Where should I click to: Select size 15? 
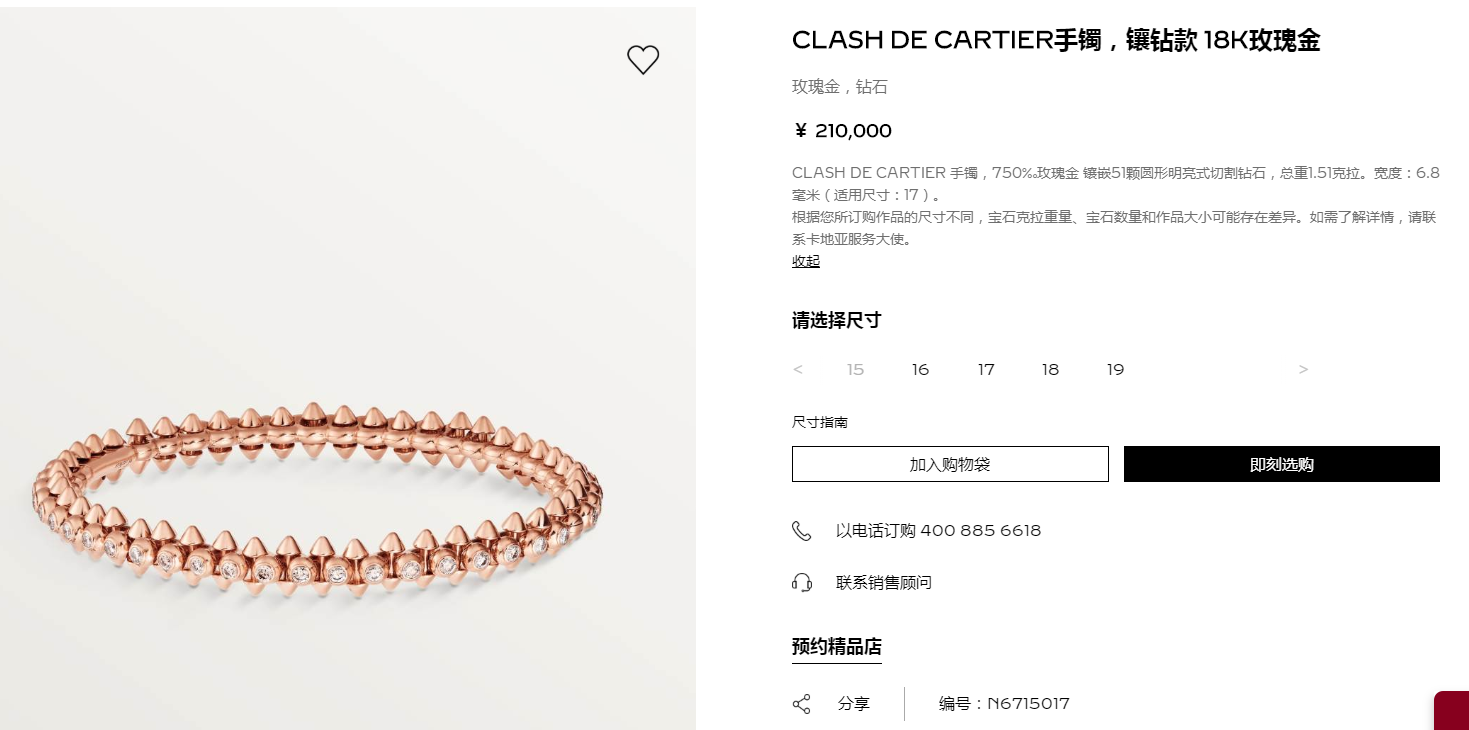pos(855,370)
